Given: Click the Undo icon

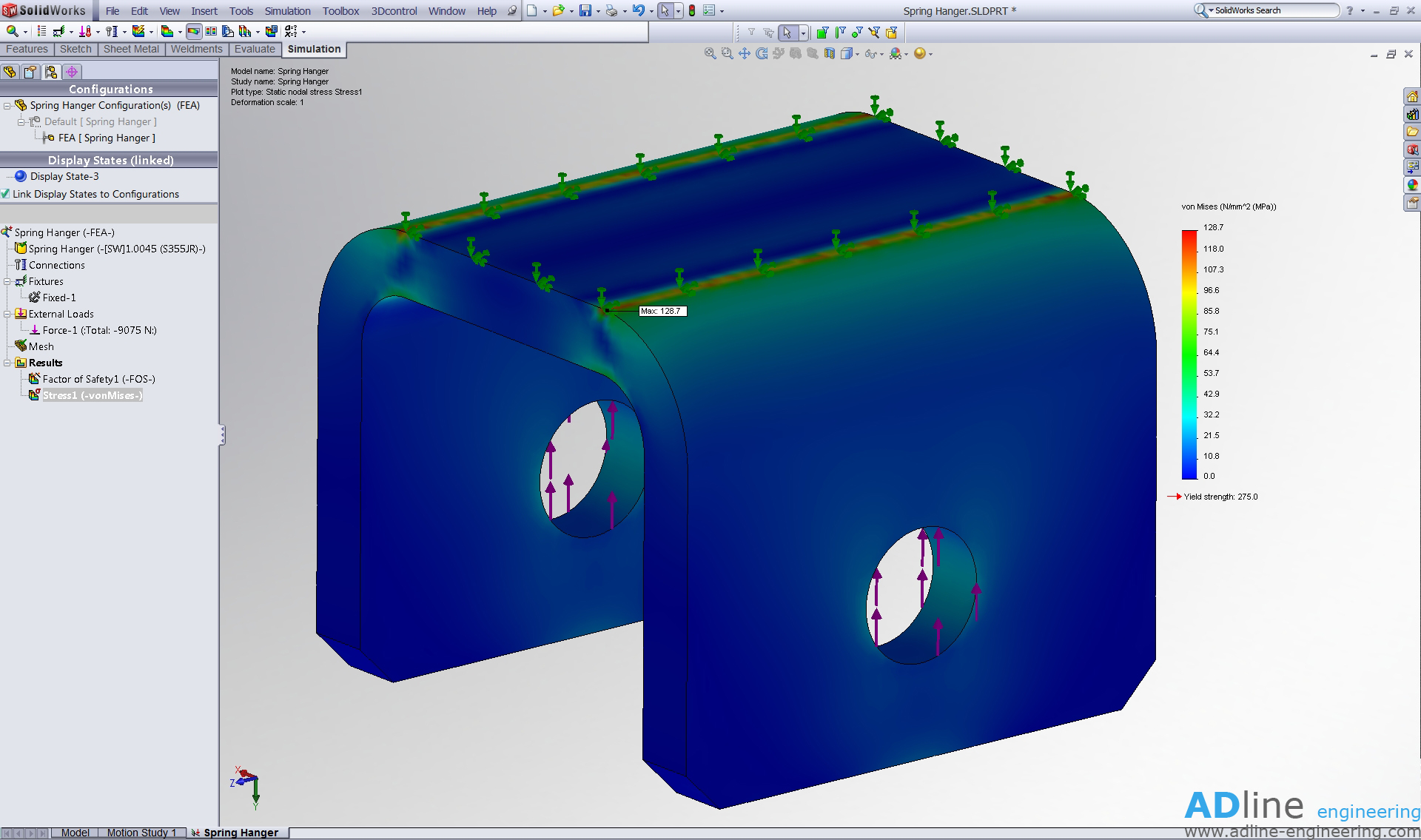Looking at the screenshot, I should point(638,10).
